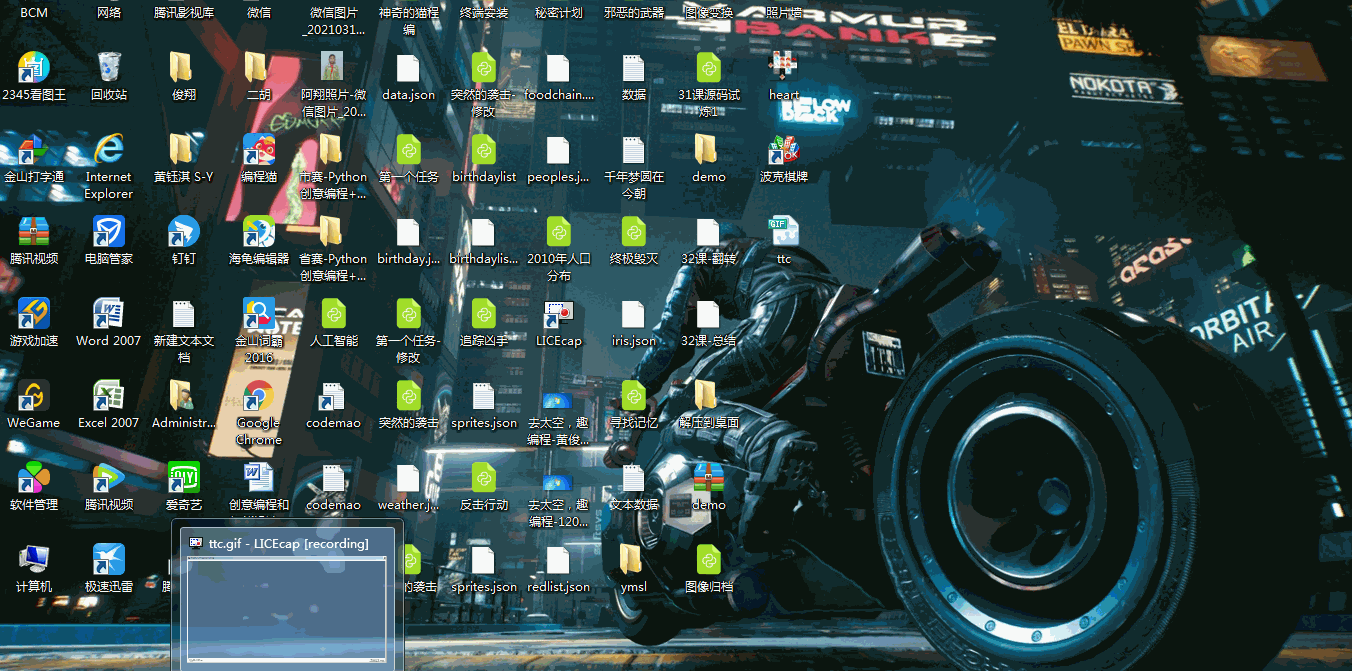The image size is (1352, 671).
Task: Select the 突然的袭击-修改 Python file
Action: pos(484,68)
